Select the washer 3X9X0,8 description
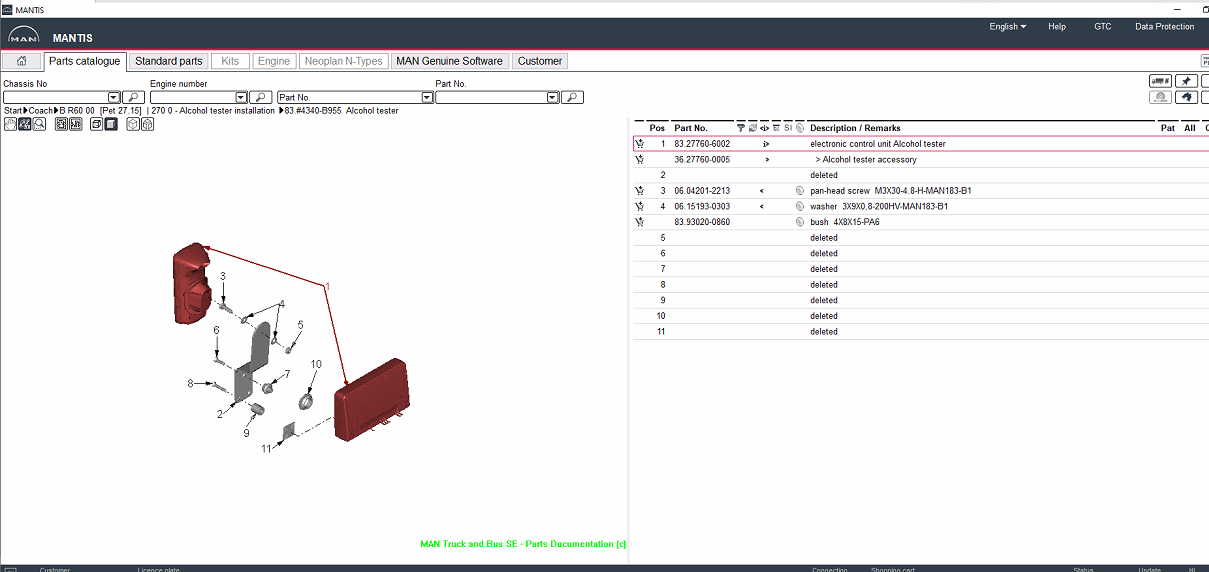Screen dimensions: 1209x572 [879, 207]
